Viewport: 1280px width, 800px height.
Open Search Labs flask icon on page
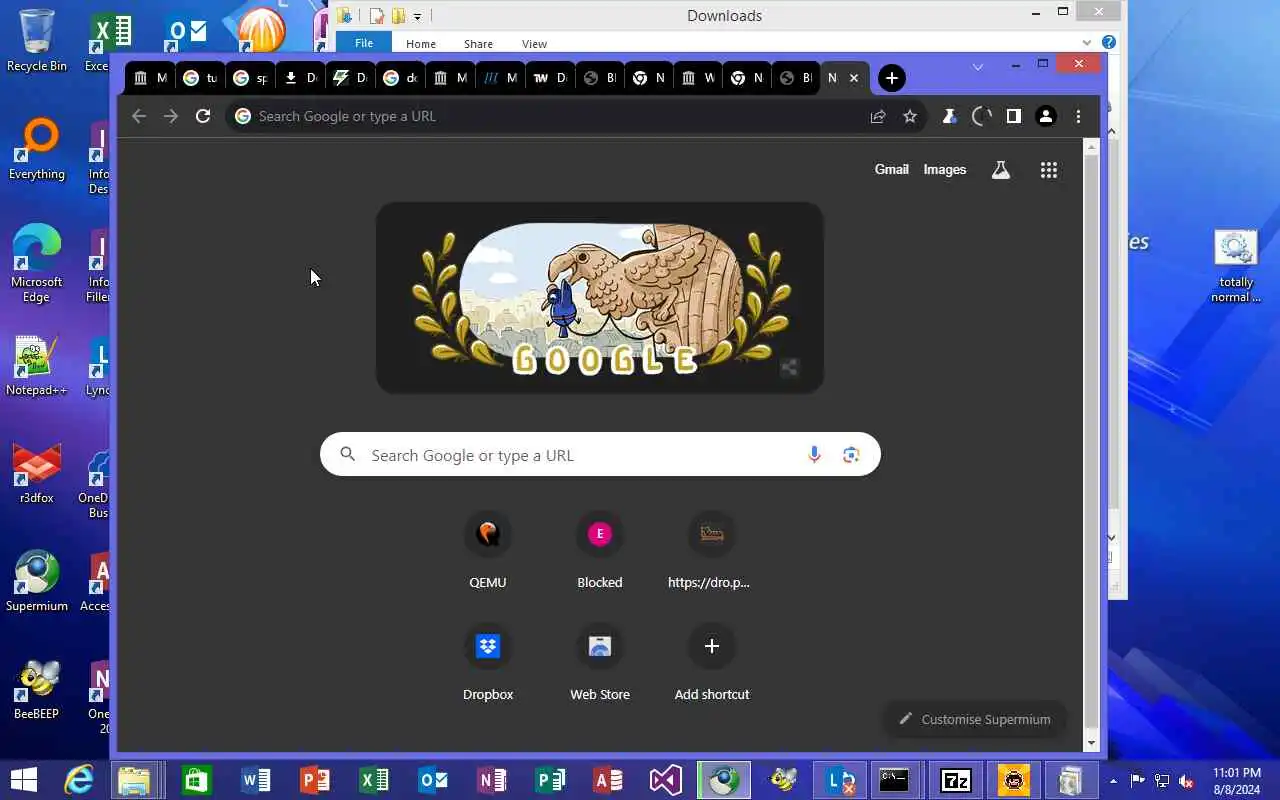pos(1000,170)
